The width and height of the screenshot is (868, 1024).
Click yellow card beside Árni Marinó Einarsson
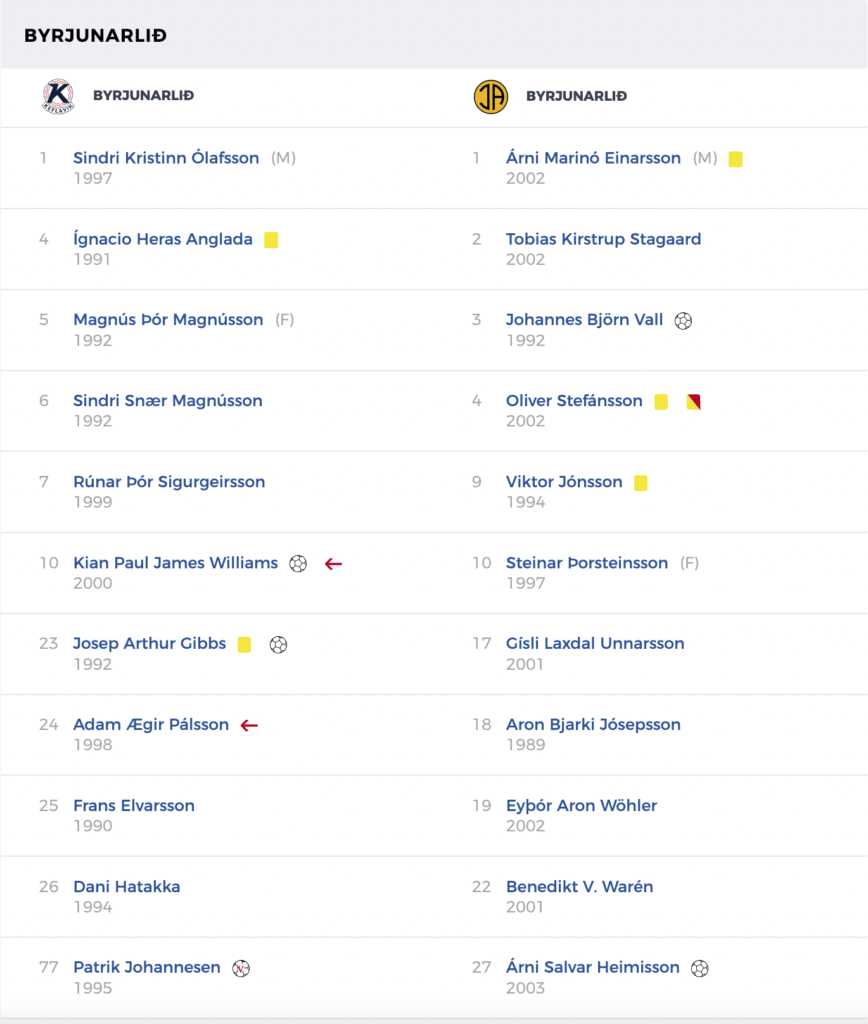(735, 159)
